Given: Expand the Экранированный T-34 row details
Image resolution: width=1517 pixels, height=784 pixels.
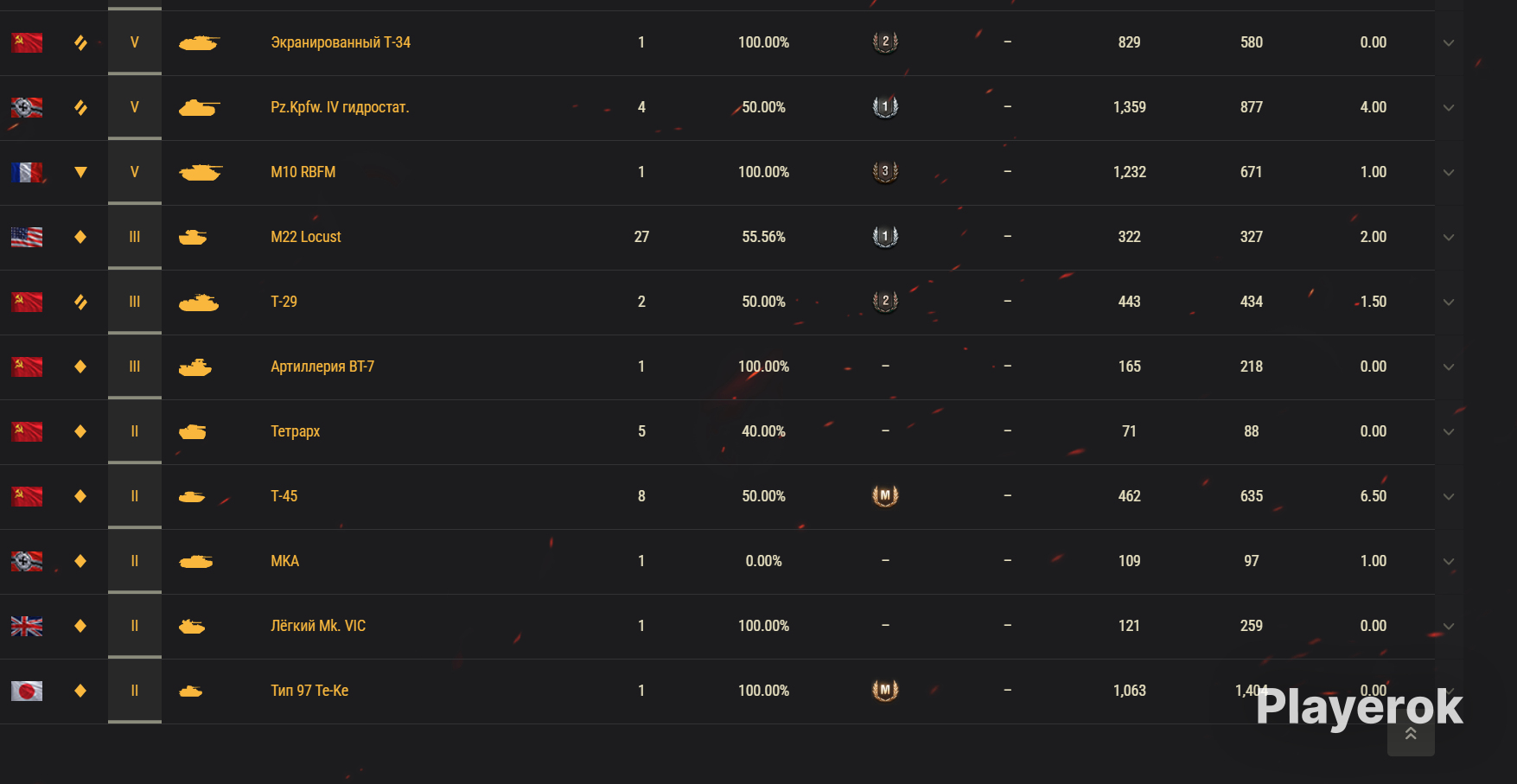Looking at the screenshot, I should 1449,42.
